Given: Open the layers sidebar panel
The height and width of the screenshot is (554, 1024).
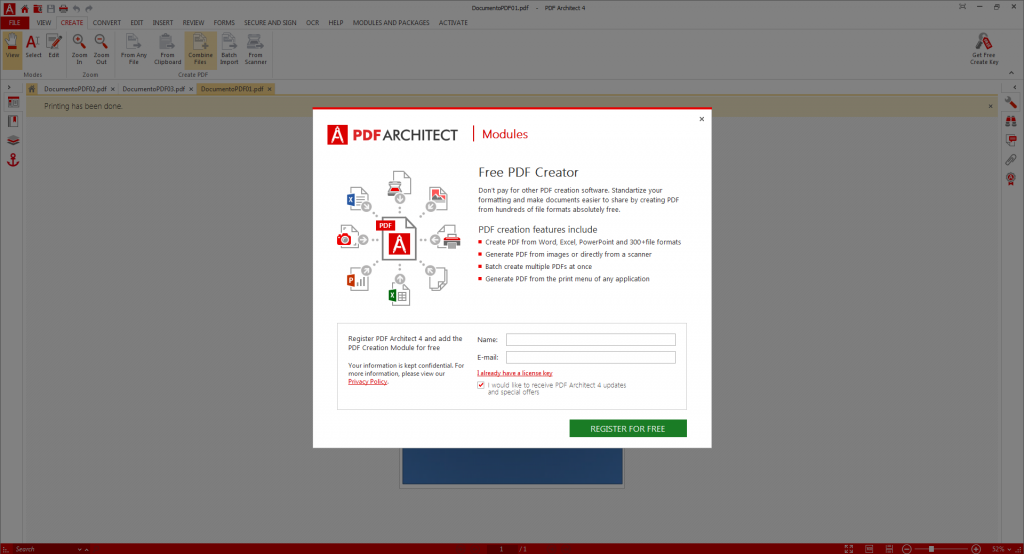Looking at the screenshot, I should [x=13, y=140].
